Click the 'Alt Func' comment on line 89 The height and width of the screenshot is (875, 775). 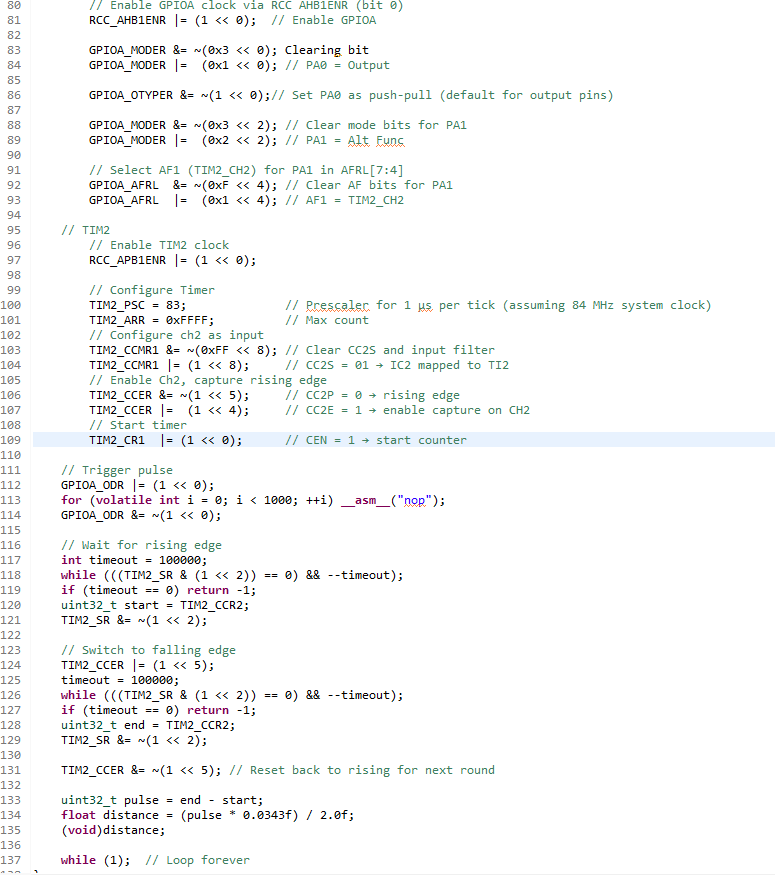pyautogui.click(x=376, y=140)
